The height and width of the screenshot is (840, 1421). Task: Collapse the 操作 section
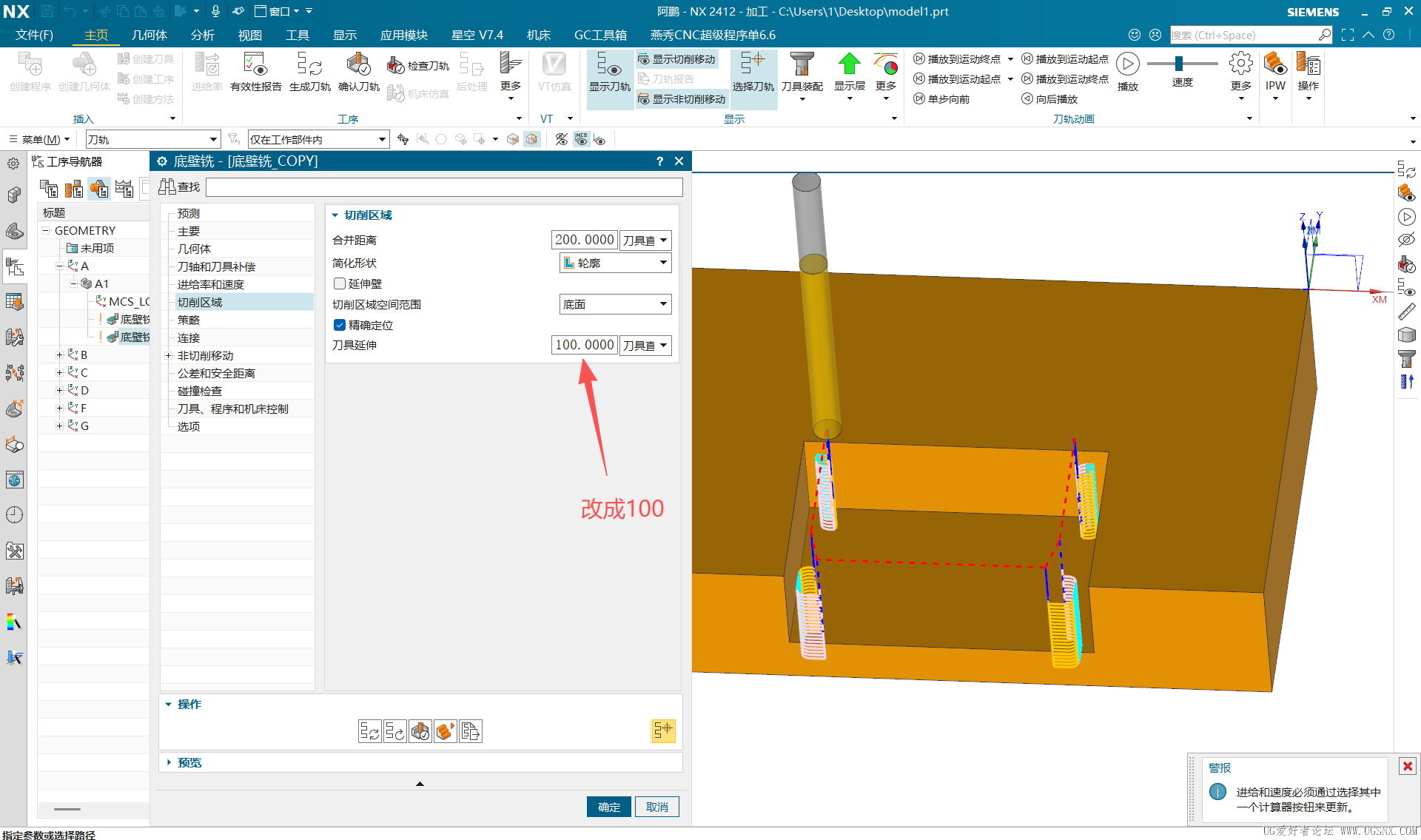[x=169, y=705]
